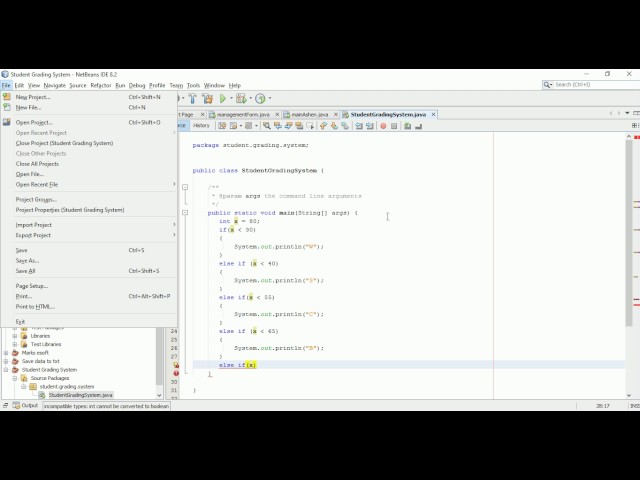Open the Refactor menu

[x=101, y=85]
